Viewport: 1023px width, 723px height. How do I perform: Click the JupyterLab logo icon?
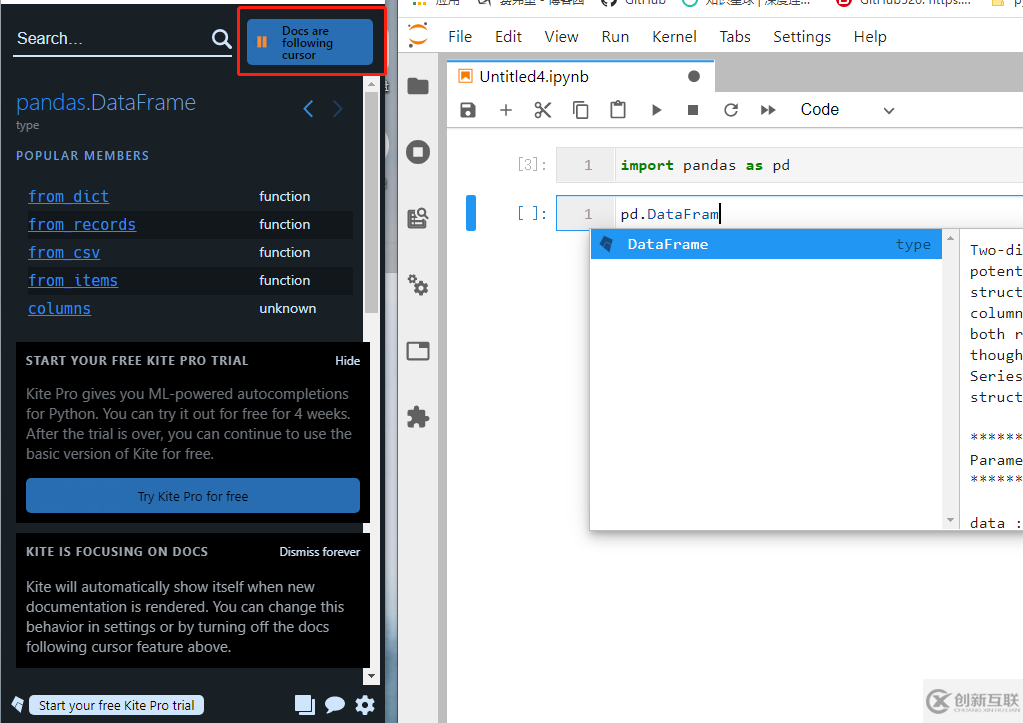[x=418, y=35]
